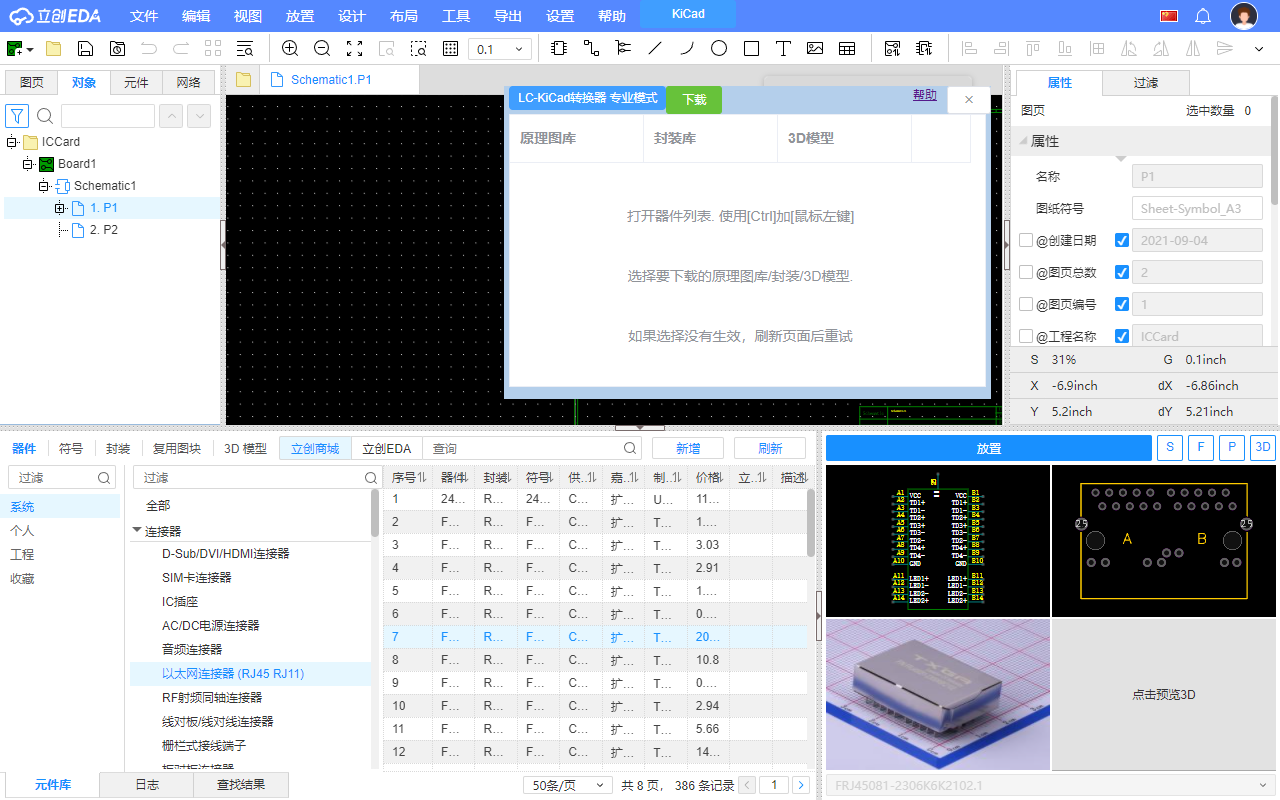The image size is (1280, 800).
Task: Toggle the @图页总数 left checkbox
Action: click(x=1026, y=272)
